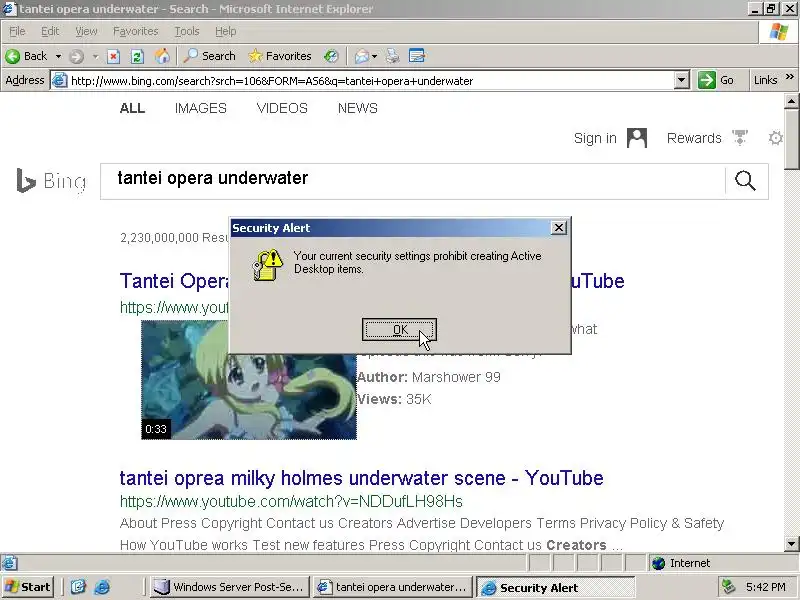Image resolution: width=800 pixels, height=600 pixels.
Task: Refresh the page with green arrows icon
Action: [x=137, y=56]
